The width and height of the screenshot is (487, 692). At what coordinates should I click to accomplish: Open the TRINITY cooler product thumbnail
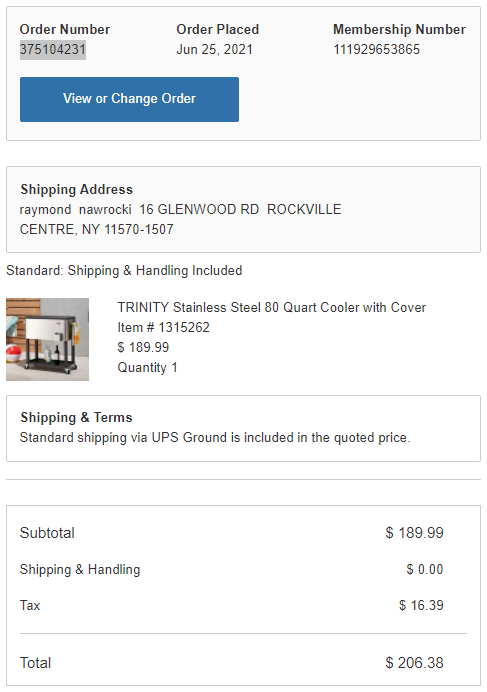tap(47, 339)
